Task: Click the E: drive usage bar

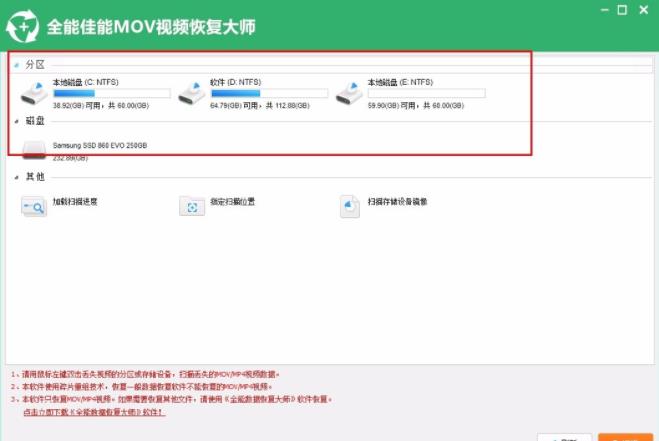Action: [x=426, y=93]
